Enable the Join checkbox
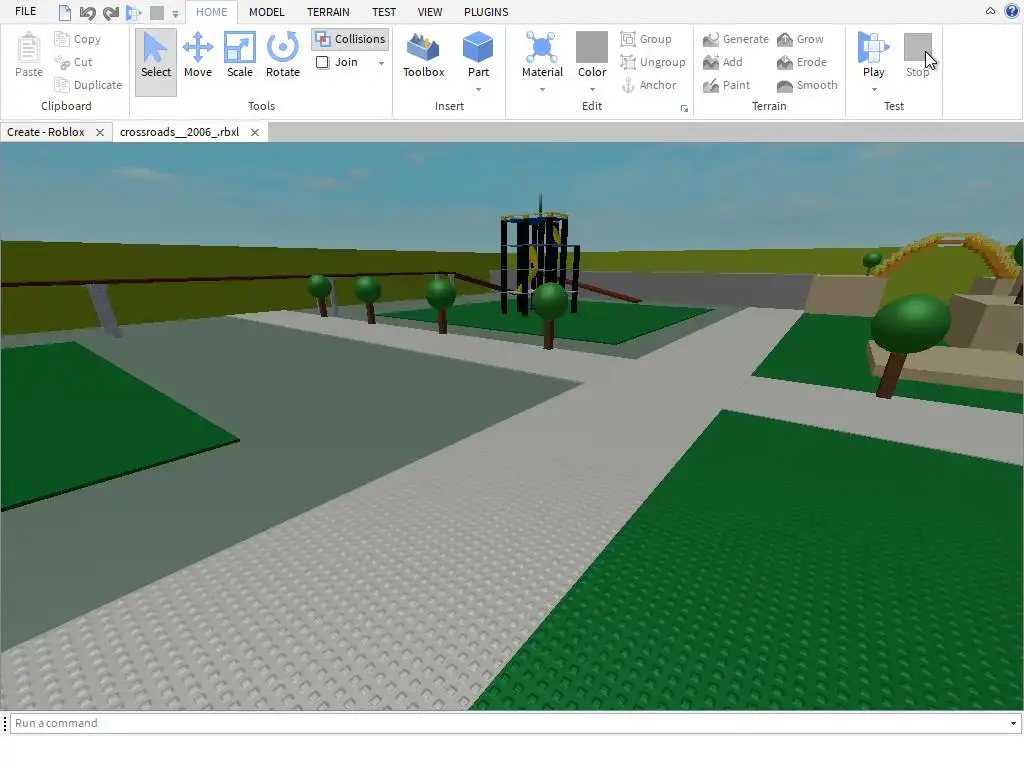The height and width of the screenshot is (768, 1024). [x=323, y=62]
